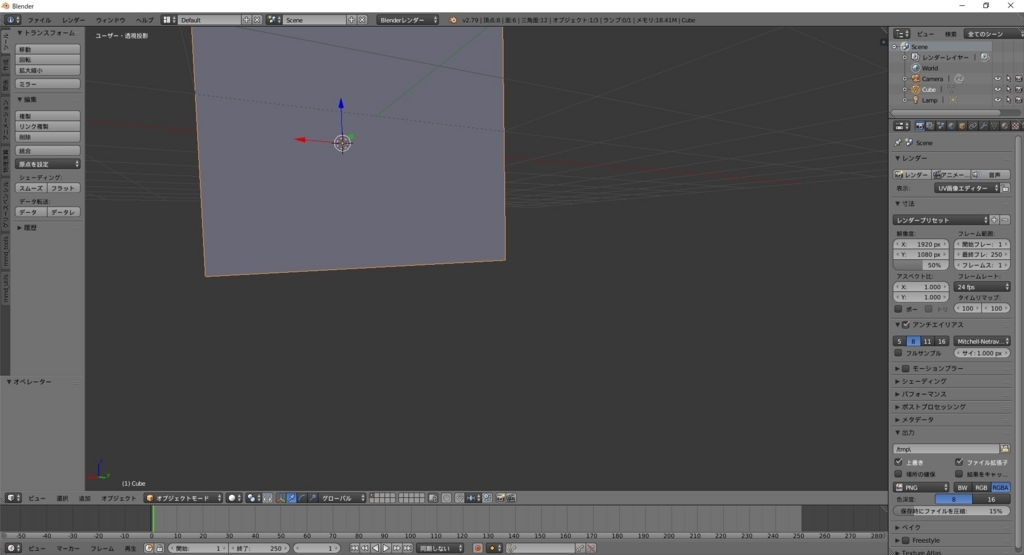The height and width of the screenshot is (555, 1024).
Task: Jump to timeline start frame
Action: (x=355, y=548)
